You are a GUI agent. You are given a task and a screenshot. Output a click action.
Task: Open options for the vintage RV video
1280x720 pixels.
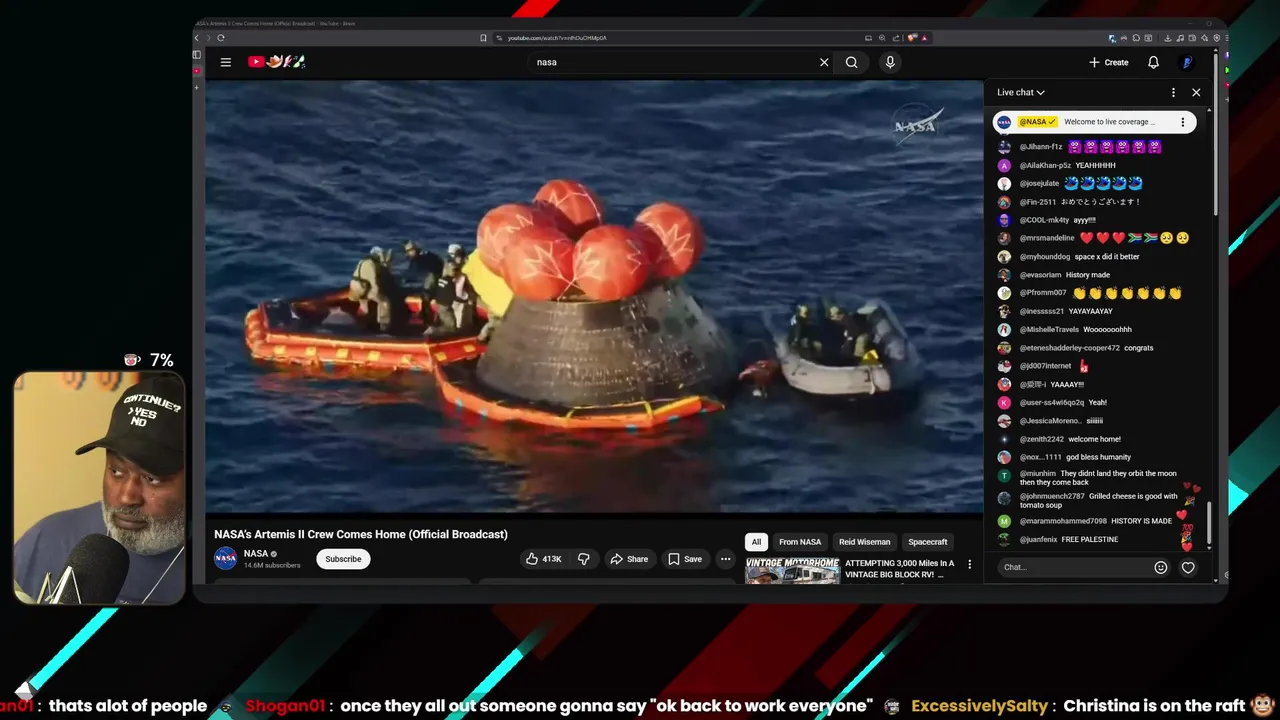pyautogui.click(x=969, y=564)
